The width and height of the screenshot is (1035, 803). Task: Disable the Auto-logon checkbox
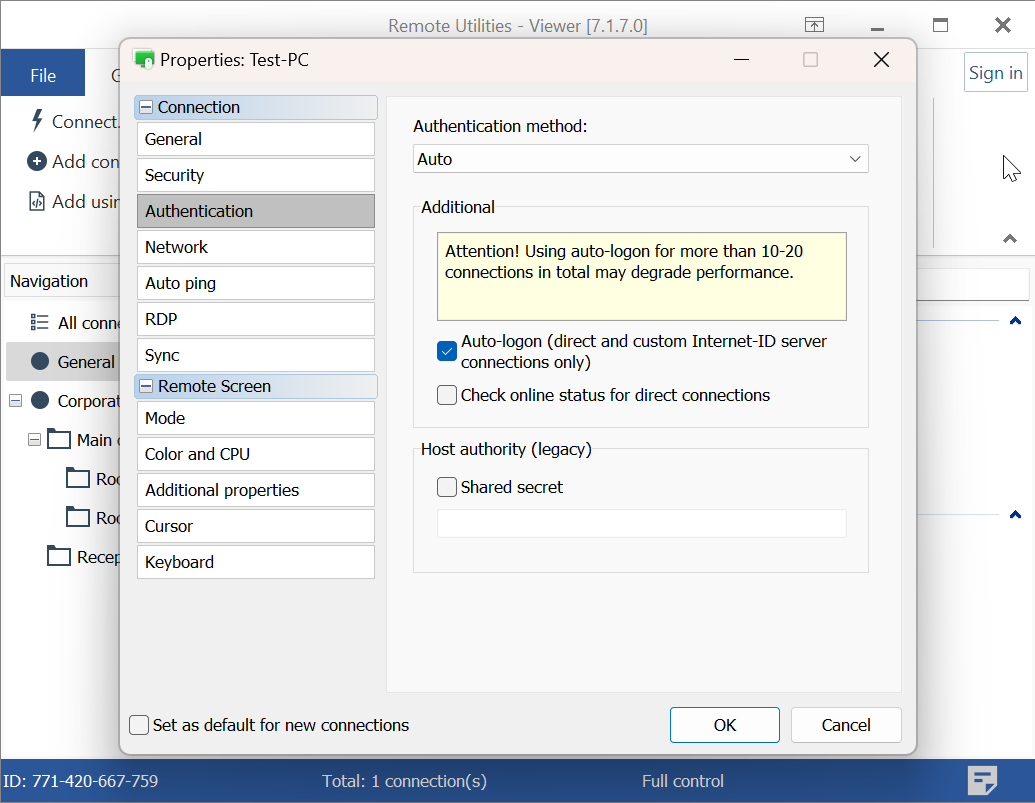[x=447, y=351]
